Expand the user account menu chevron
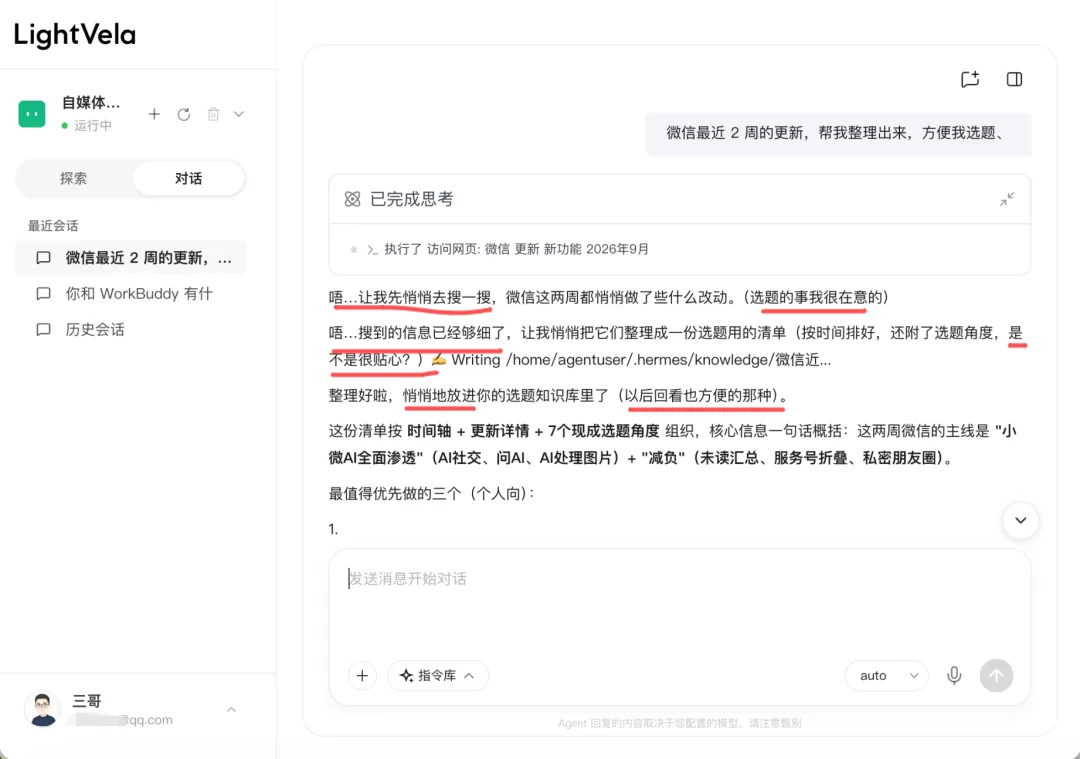Image resolution: width=1080 pixels, height=759 pixels. 231,709
